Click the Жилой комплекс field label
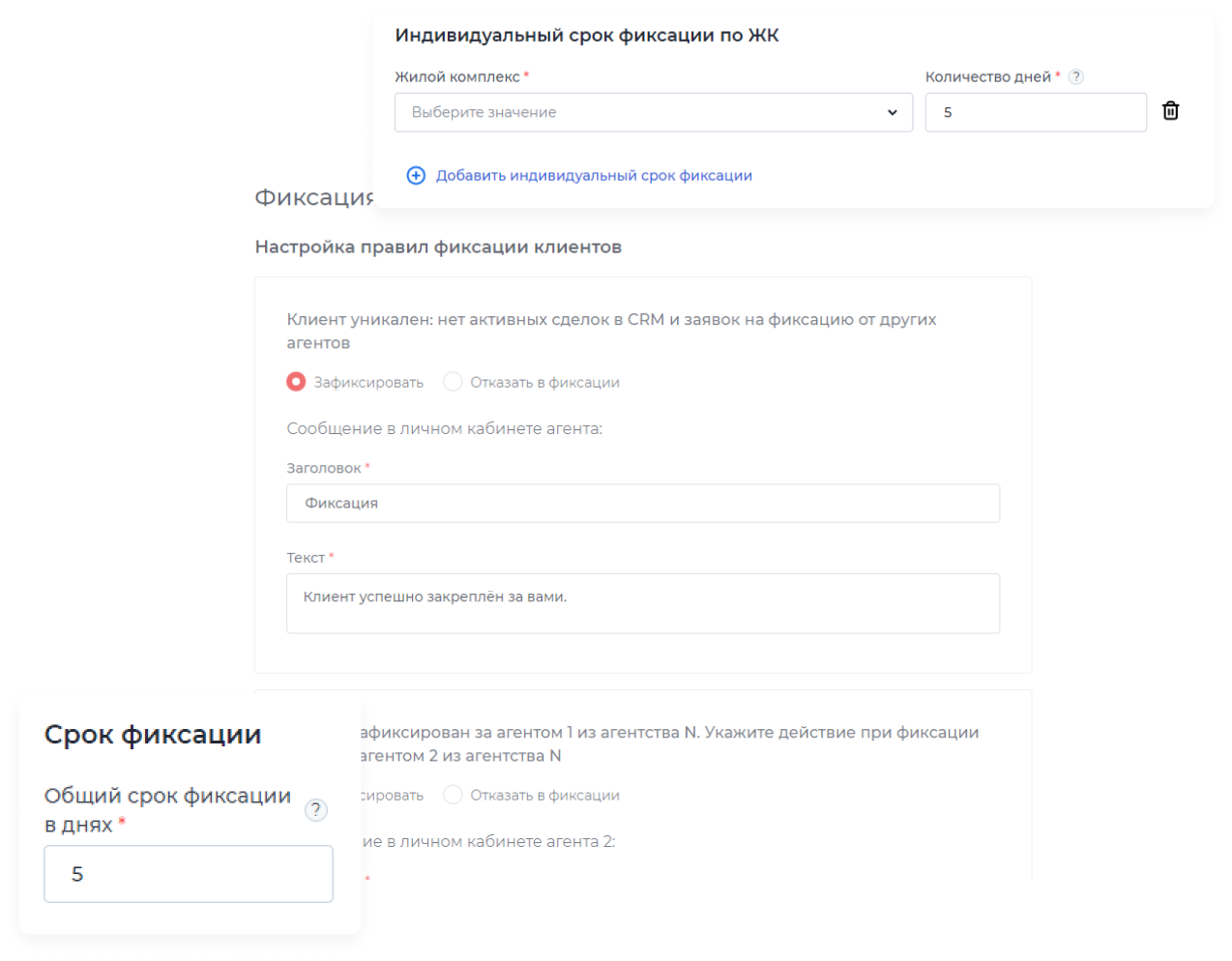This screenshot has height=961, width=1232. [x=456, y=77]
